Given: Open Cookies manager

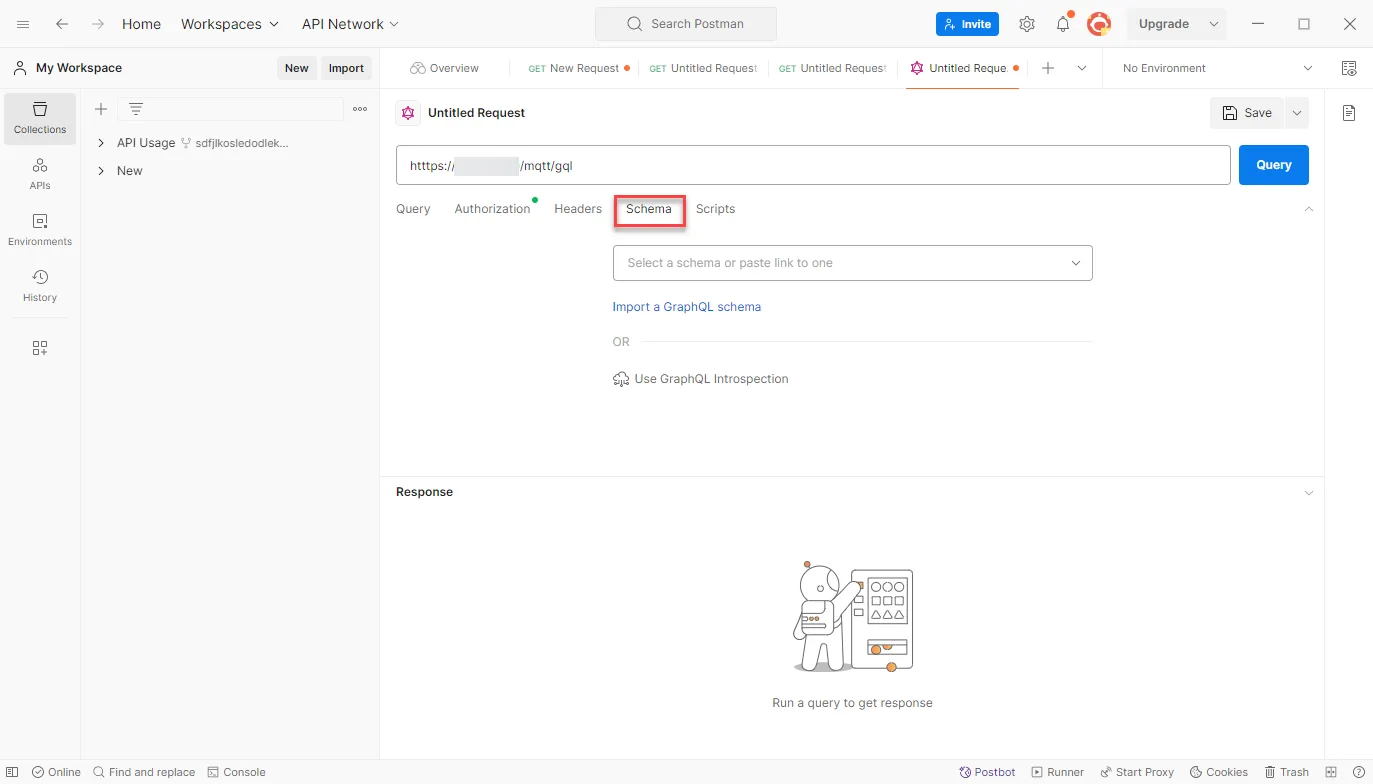Looking at the screenshot, I should [1219, 772].
